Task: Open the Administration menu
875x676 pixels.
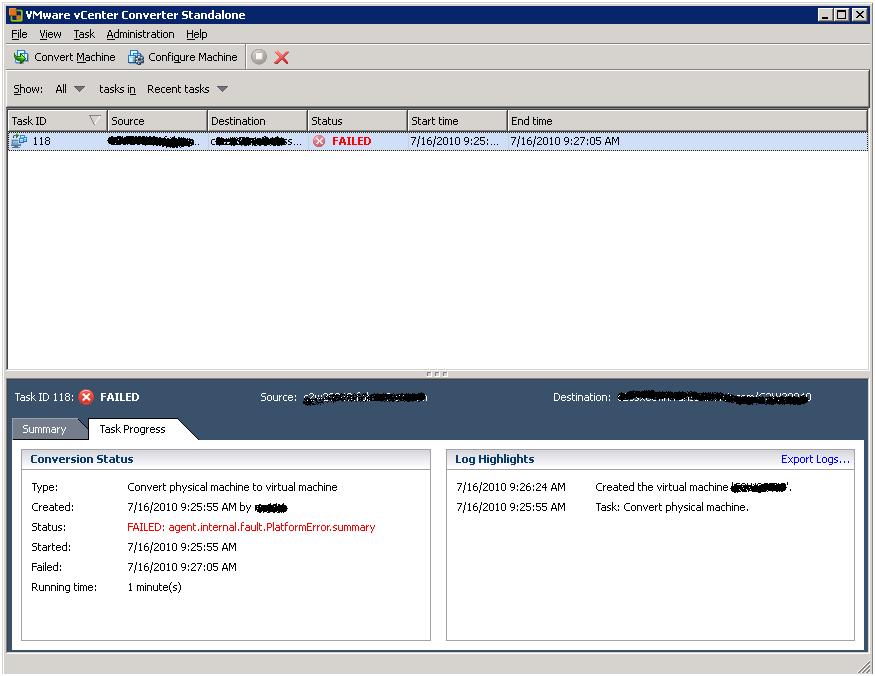Action: [x=140, y=33]
